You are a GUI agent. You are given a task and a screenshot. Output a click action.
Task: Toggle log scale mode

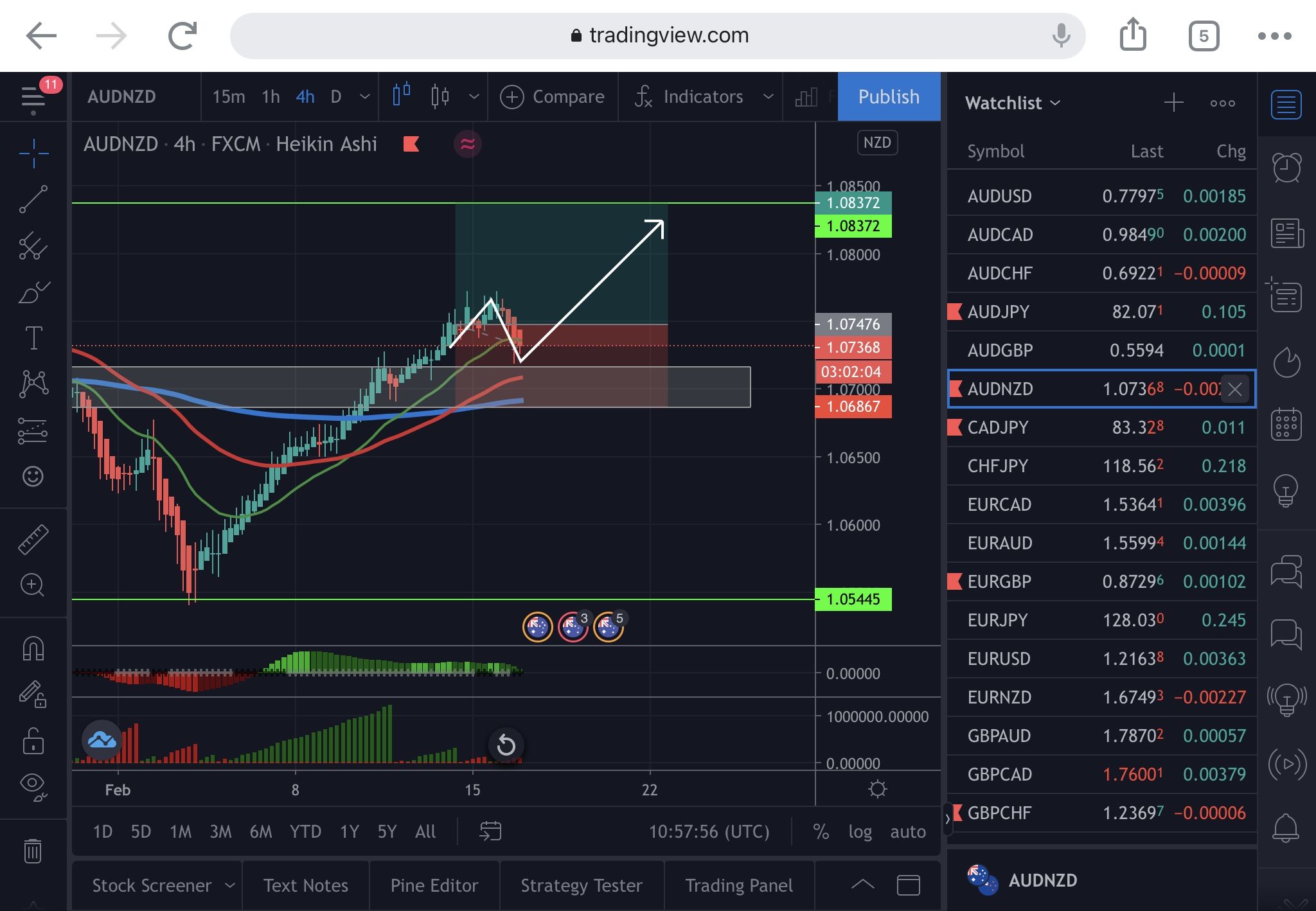[x=860, y=832]
